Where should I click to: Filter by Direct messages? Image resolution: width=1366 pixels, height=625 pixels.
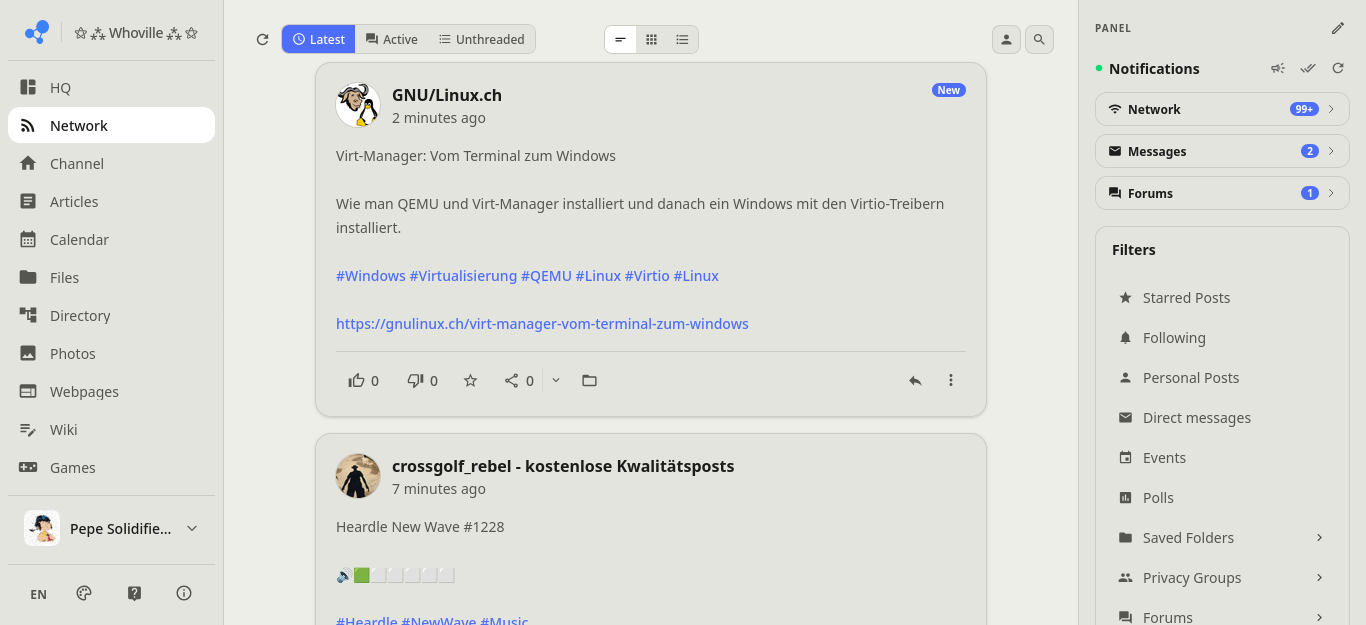click(x=1222, y=418)
